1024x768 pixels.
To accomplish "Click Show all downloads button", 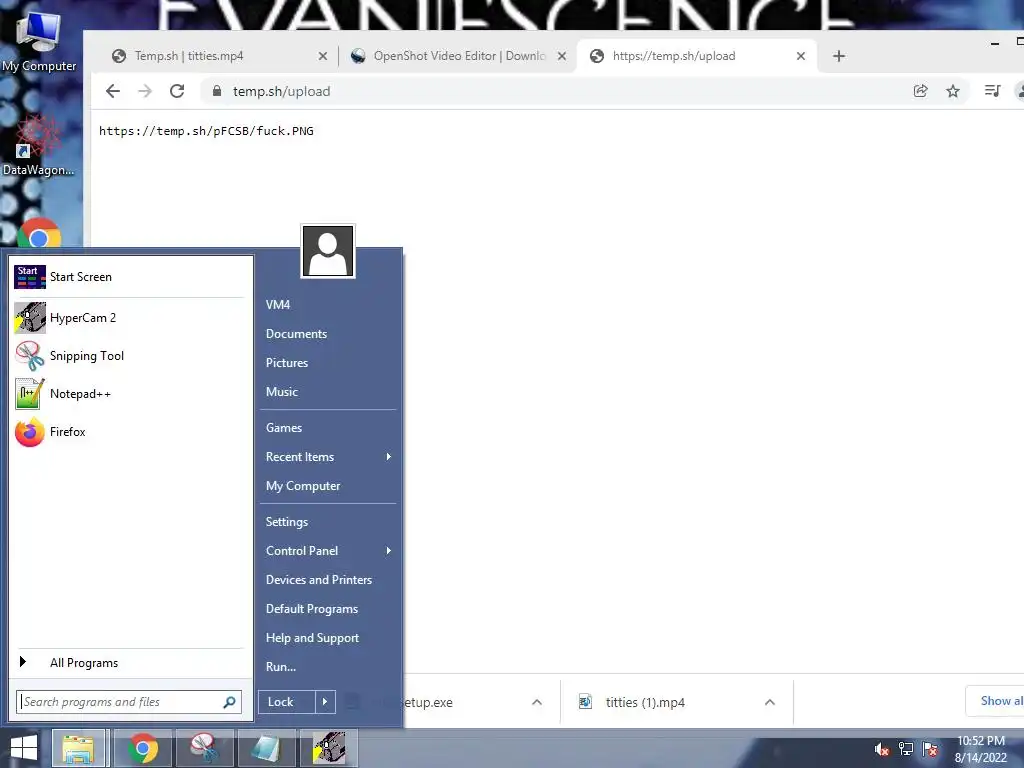I will [995, 701].
